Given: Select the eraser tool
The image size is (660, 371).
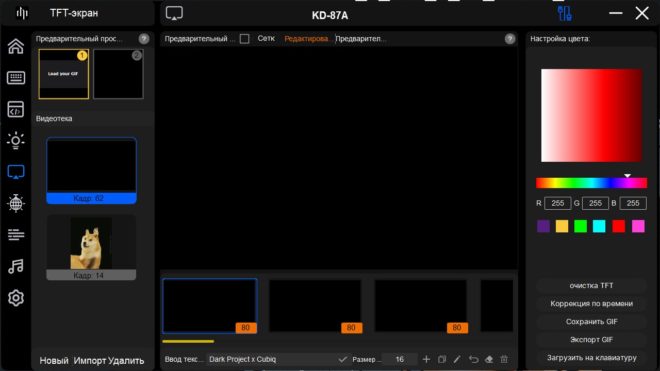Looking at the screenshot, I should (489, 359).
